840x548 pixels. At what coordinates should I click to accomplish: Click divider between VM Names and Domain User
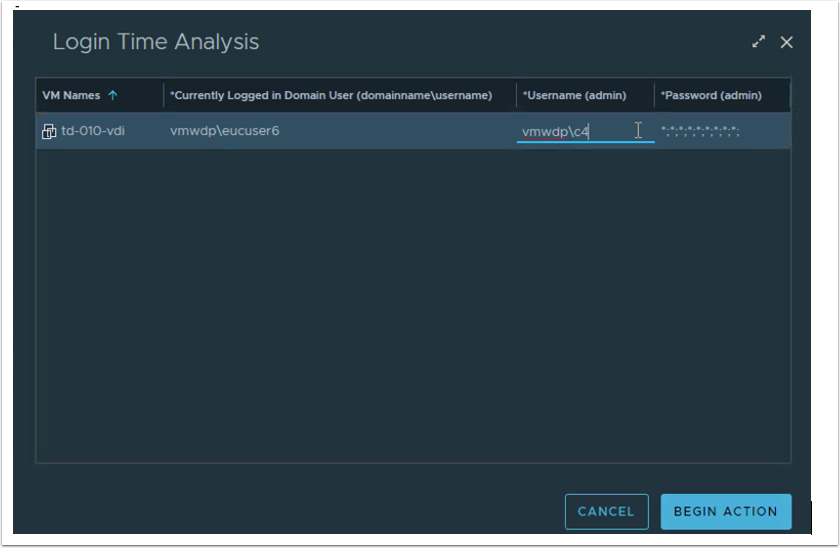point(163,96)
